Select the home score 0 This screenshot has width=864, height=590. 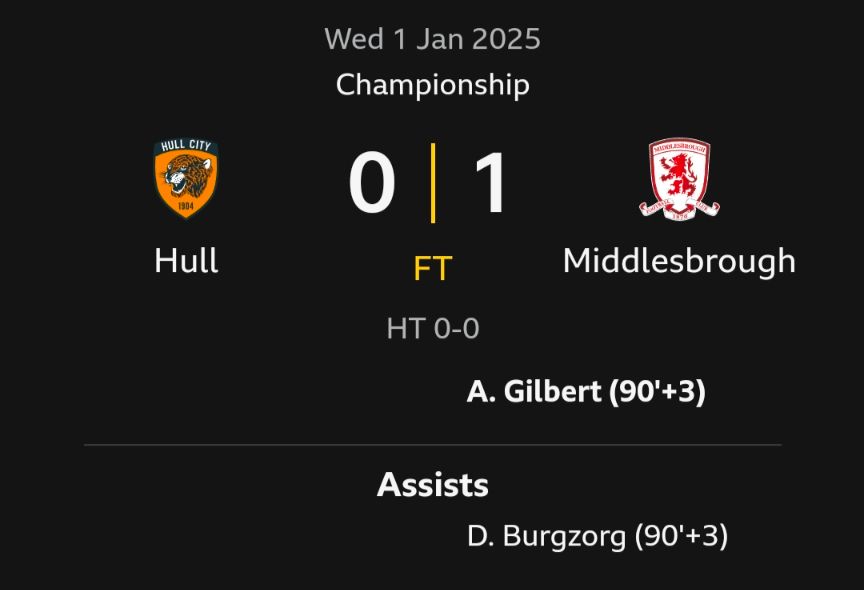click(x=372, y=182)
